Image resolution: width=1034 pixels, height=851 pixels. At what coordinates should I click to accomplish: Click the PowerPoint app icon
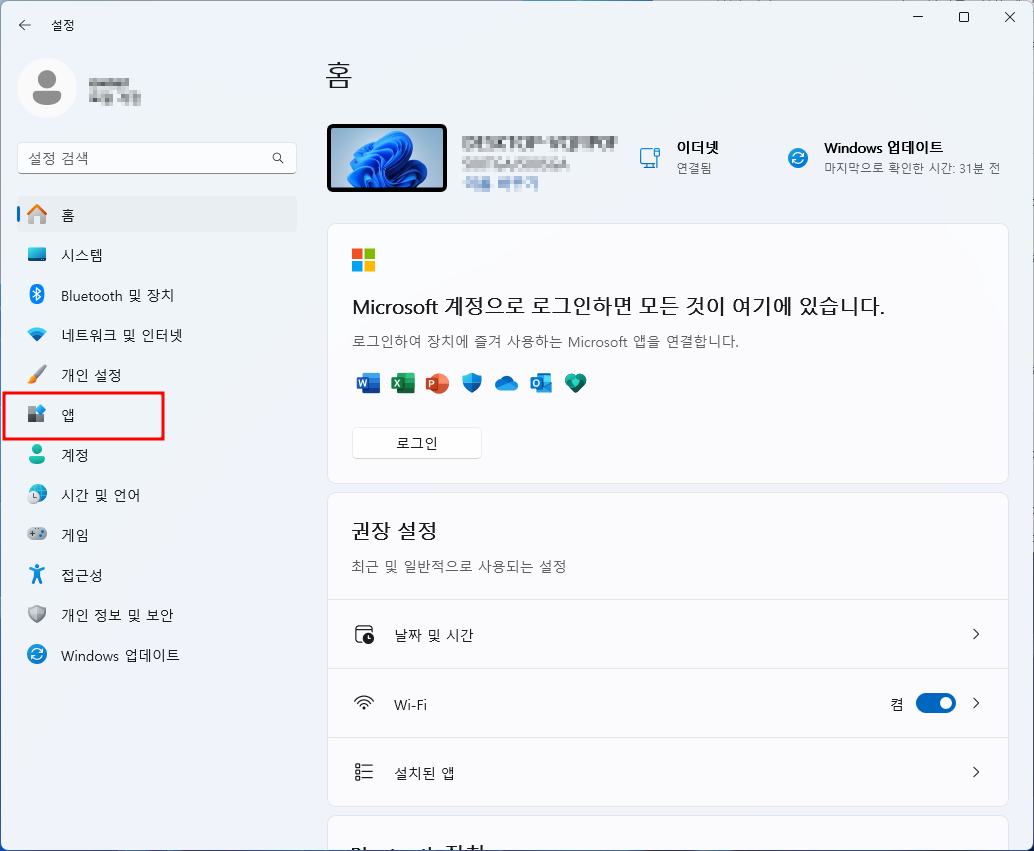coord(437,383)
